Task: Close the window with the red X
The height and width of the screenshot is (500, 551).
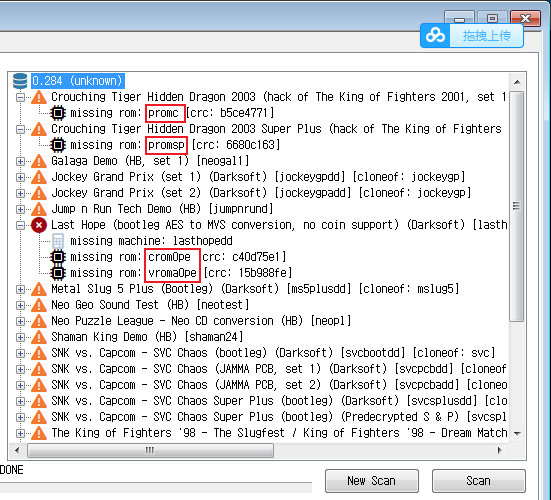Action: point(525,18)
